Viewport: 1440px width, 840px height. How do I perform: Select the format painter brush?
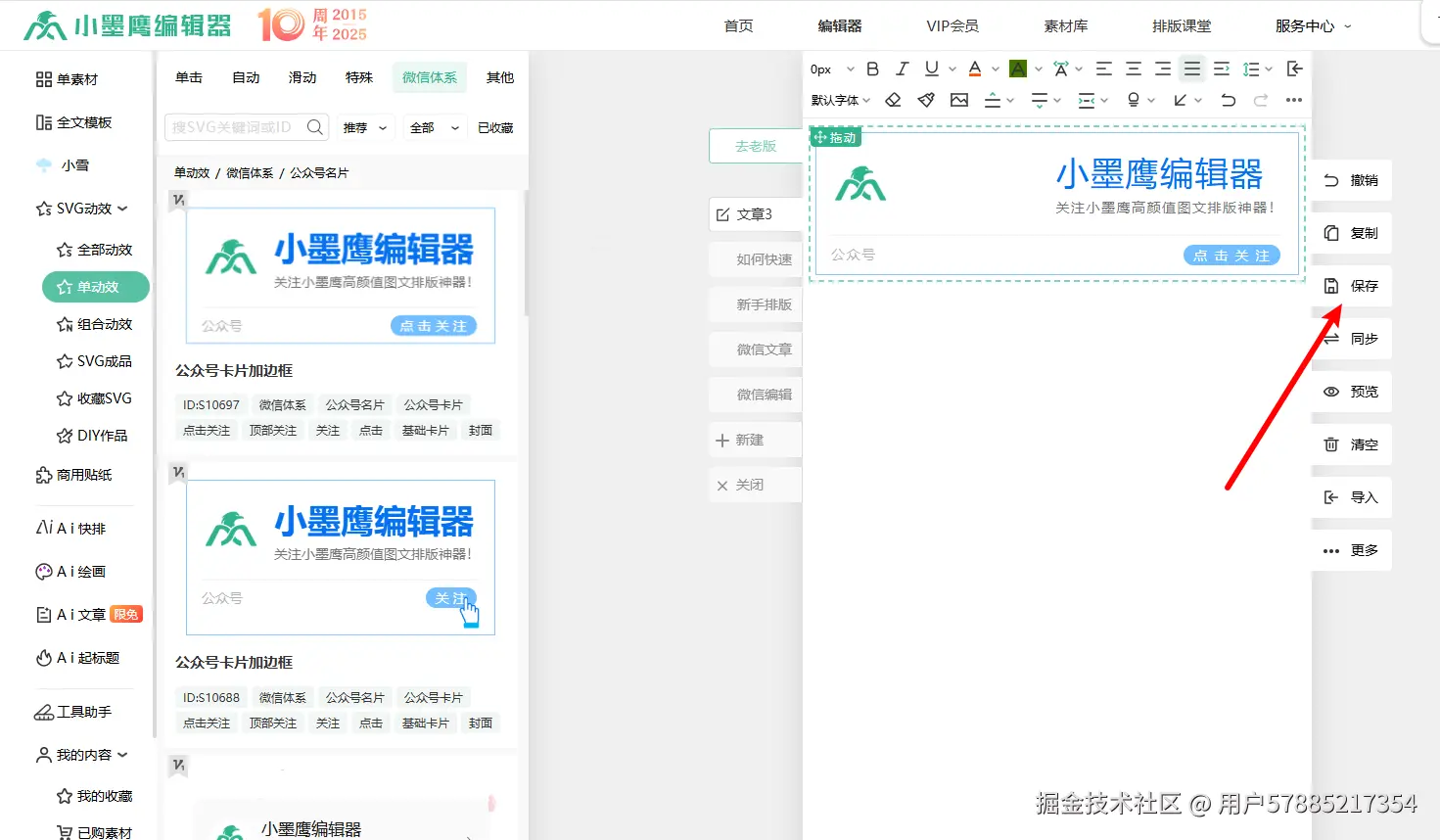(x=926, y=100)
